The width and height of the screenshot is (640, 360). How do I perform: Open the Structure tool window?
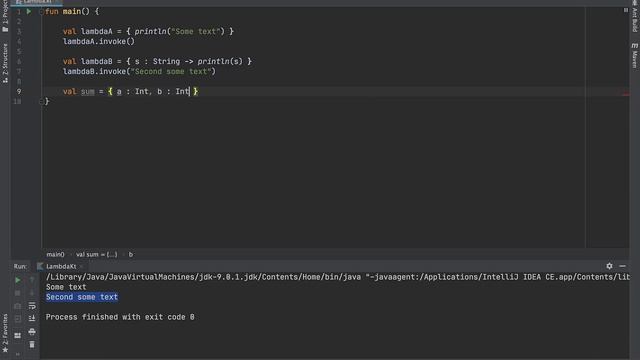click(5, 63)
